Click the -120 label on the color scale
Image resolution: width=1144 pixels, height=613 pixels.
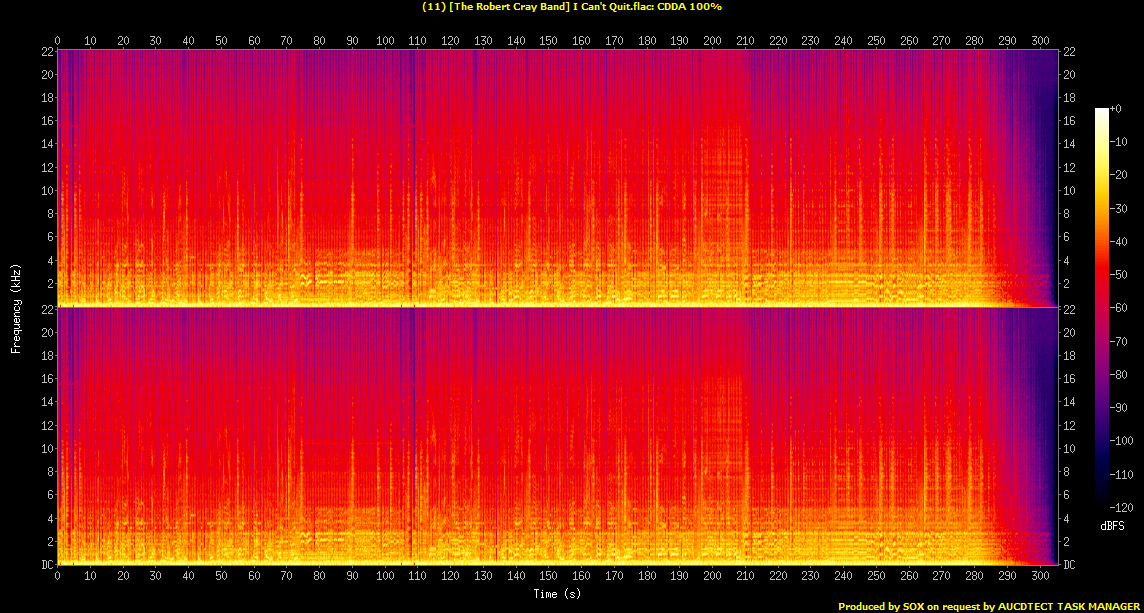1122,506
